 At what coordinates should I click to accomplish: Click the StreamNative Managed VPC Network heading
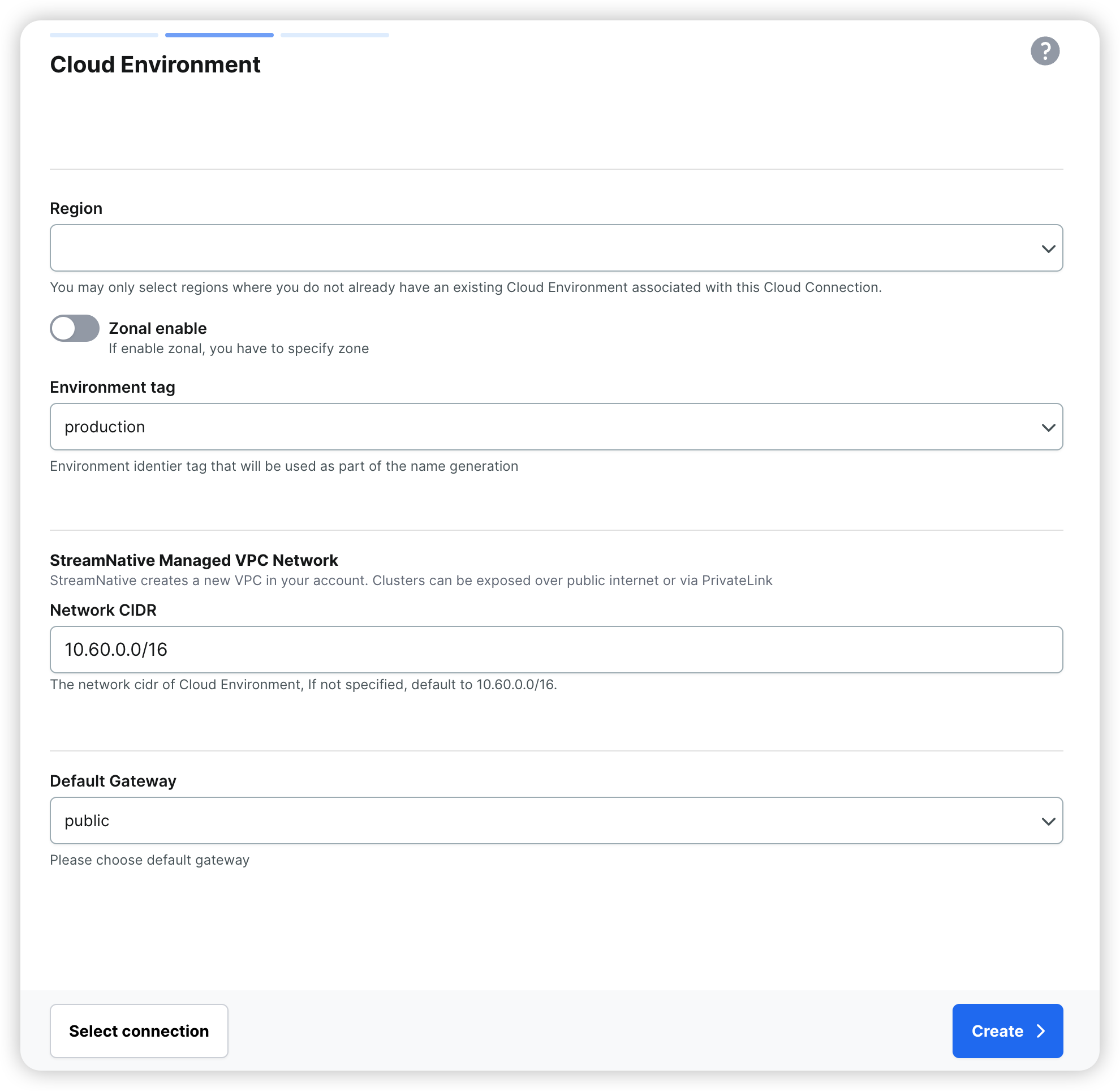click(193, 560)
